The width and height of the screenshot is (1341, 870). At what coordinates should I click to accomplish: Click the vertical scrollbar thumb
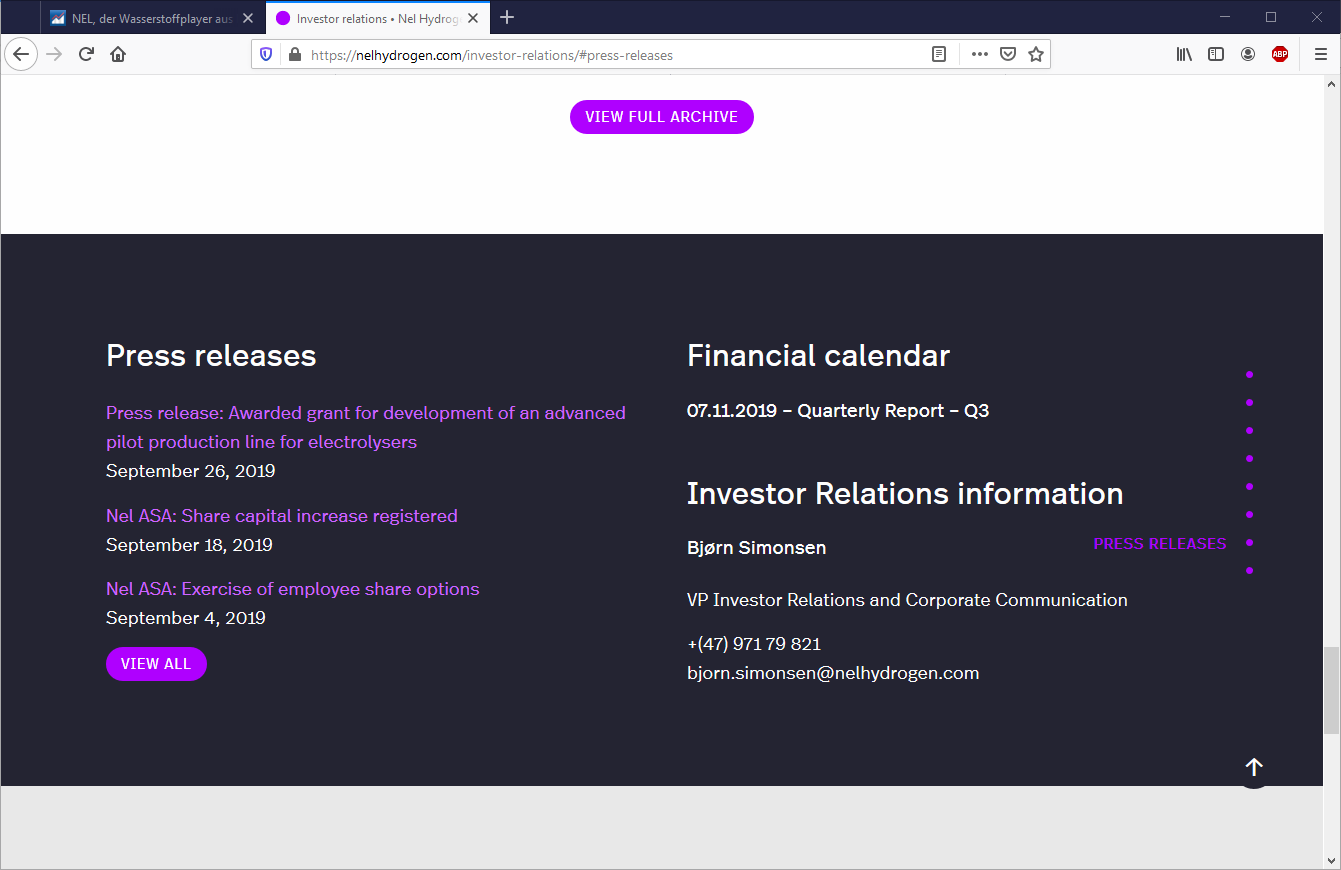(x=1331, y=691)
